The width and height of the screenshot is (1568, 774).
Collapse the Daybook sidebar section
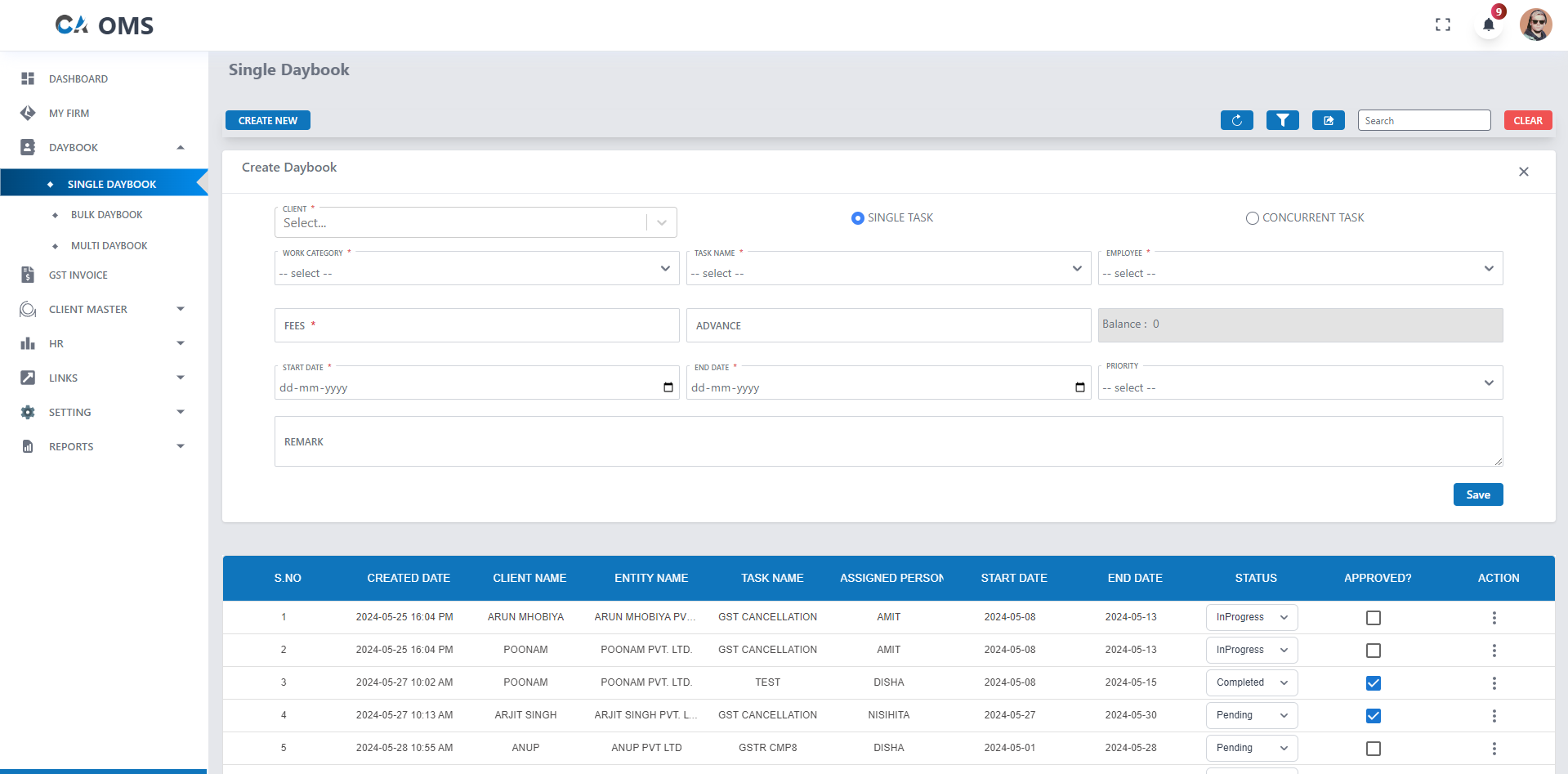point(180,147)
